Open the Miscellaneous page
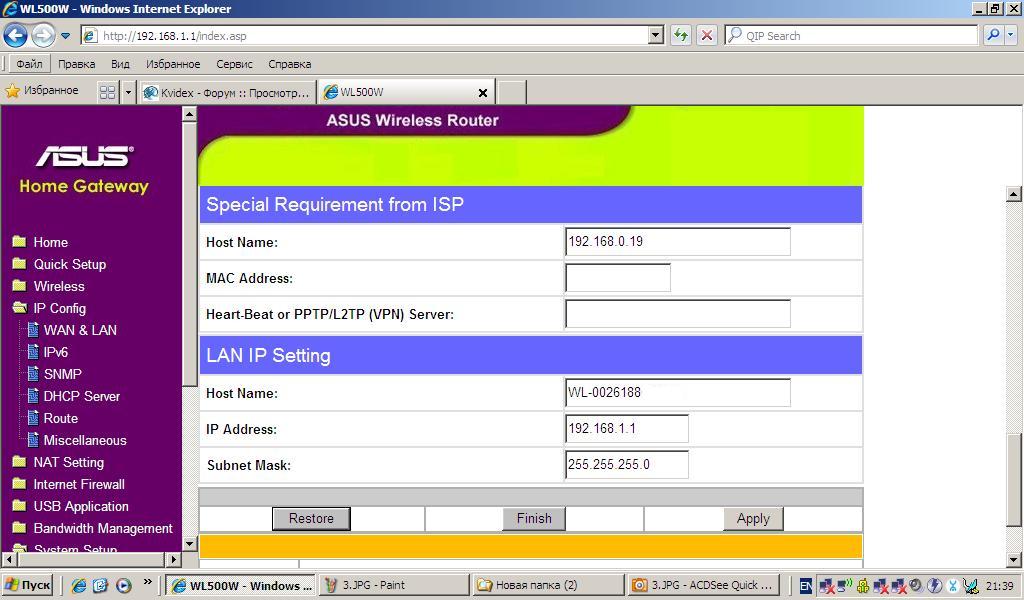The width and height of the screenshot is (1024, 600). (76, 441)
